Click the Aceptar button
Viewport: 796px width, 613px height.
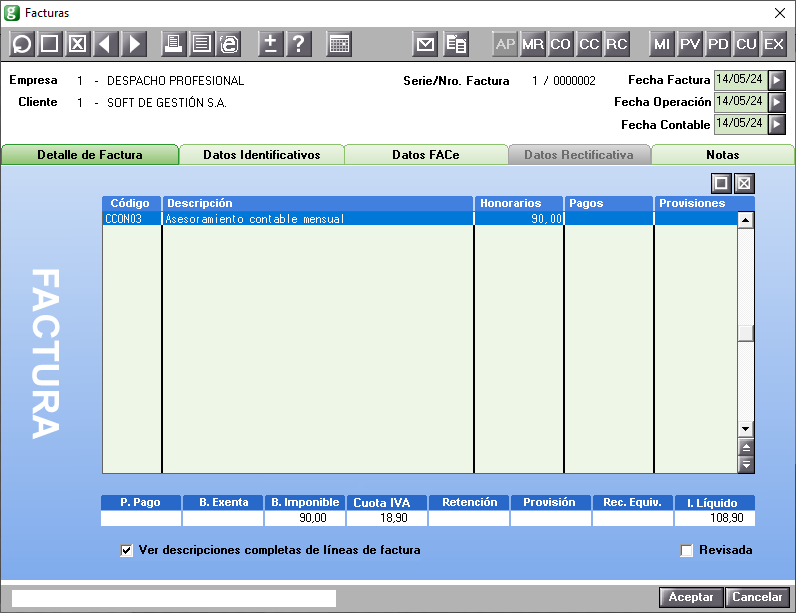coord(691,597)
